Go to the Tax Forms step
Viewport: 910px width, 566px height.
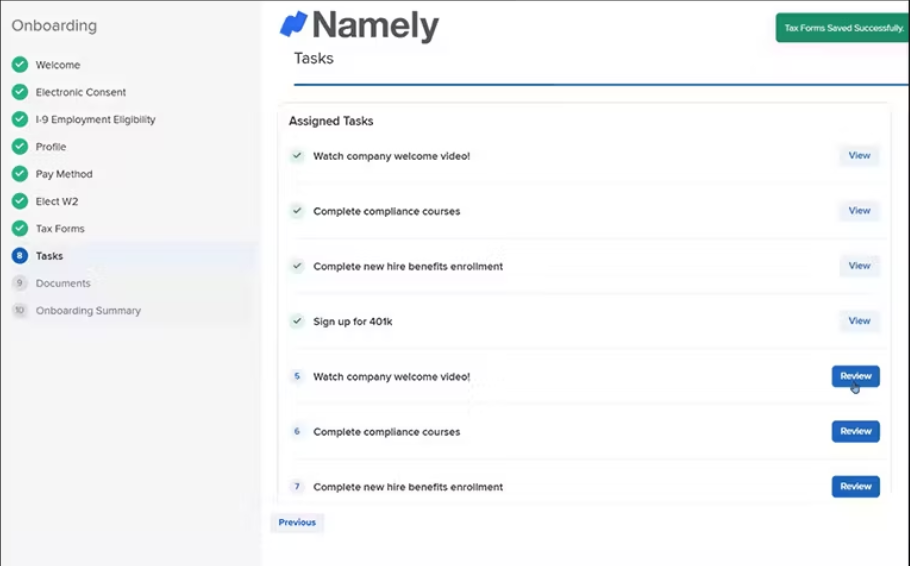(x=60, y=229)
